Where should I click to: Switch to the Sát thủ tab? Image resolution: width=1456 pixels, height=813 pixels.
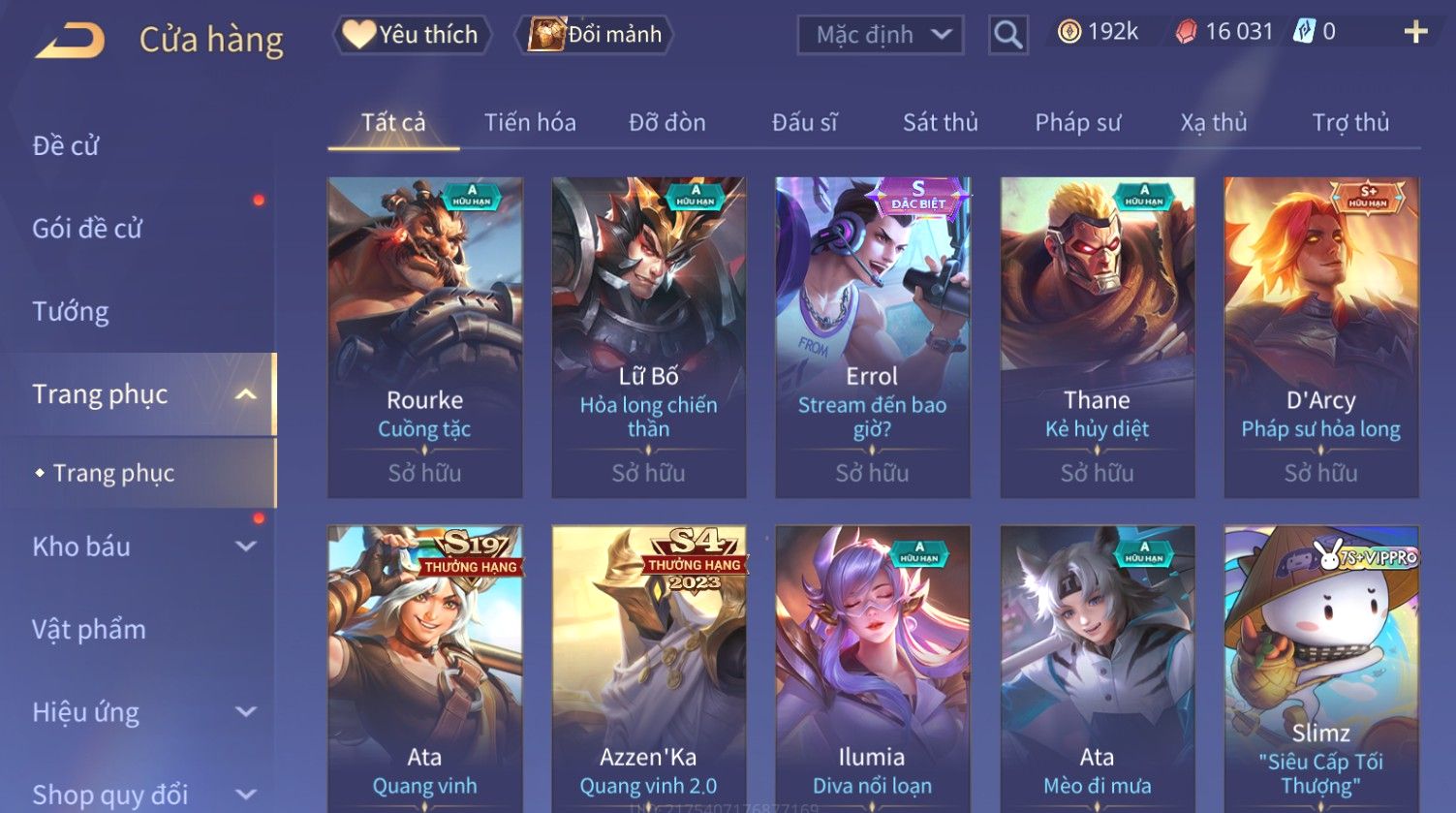coord(940,122)
